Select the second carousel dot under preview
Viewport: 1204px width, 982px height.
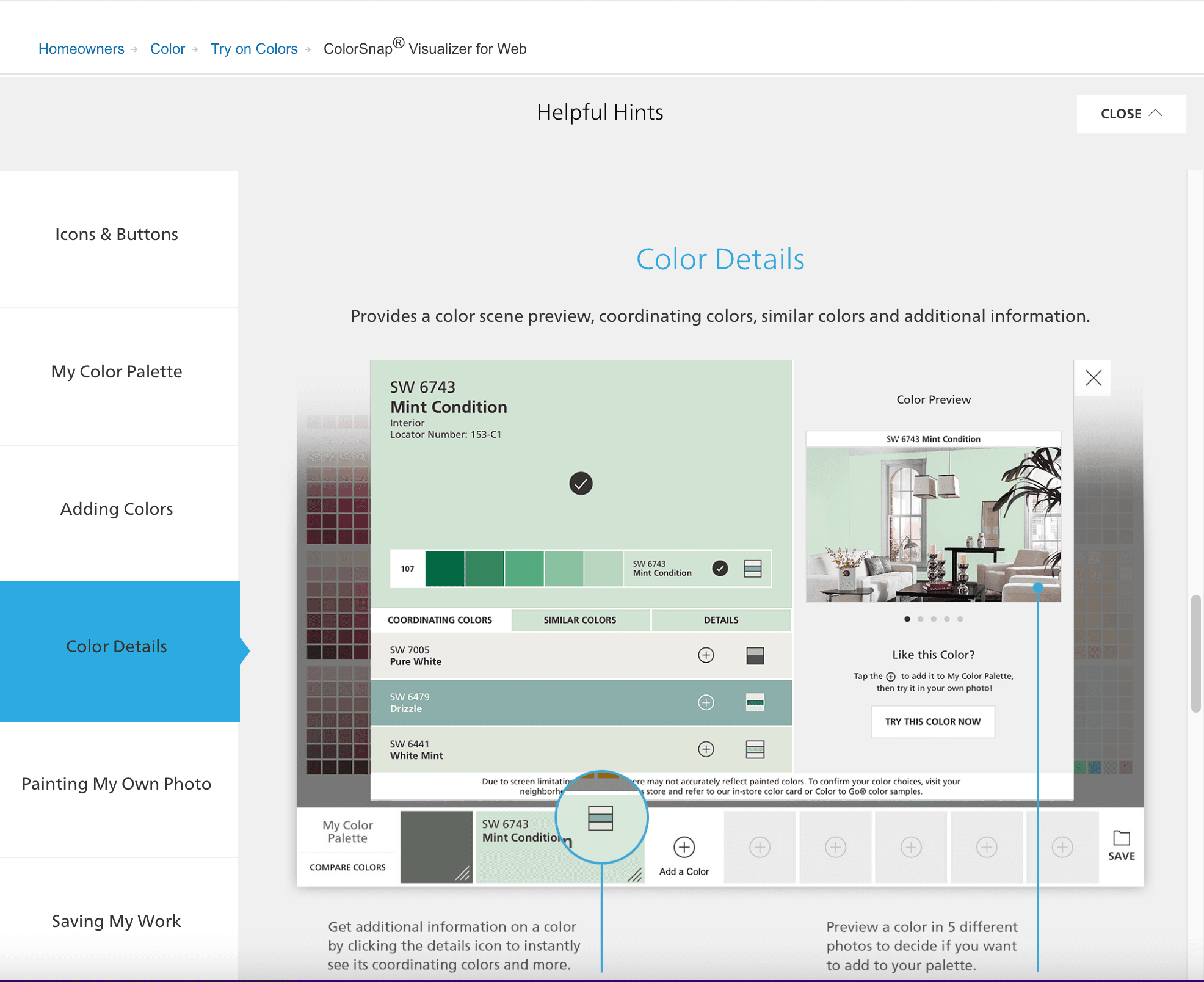920,619
